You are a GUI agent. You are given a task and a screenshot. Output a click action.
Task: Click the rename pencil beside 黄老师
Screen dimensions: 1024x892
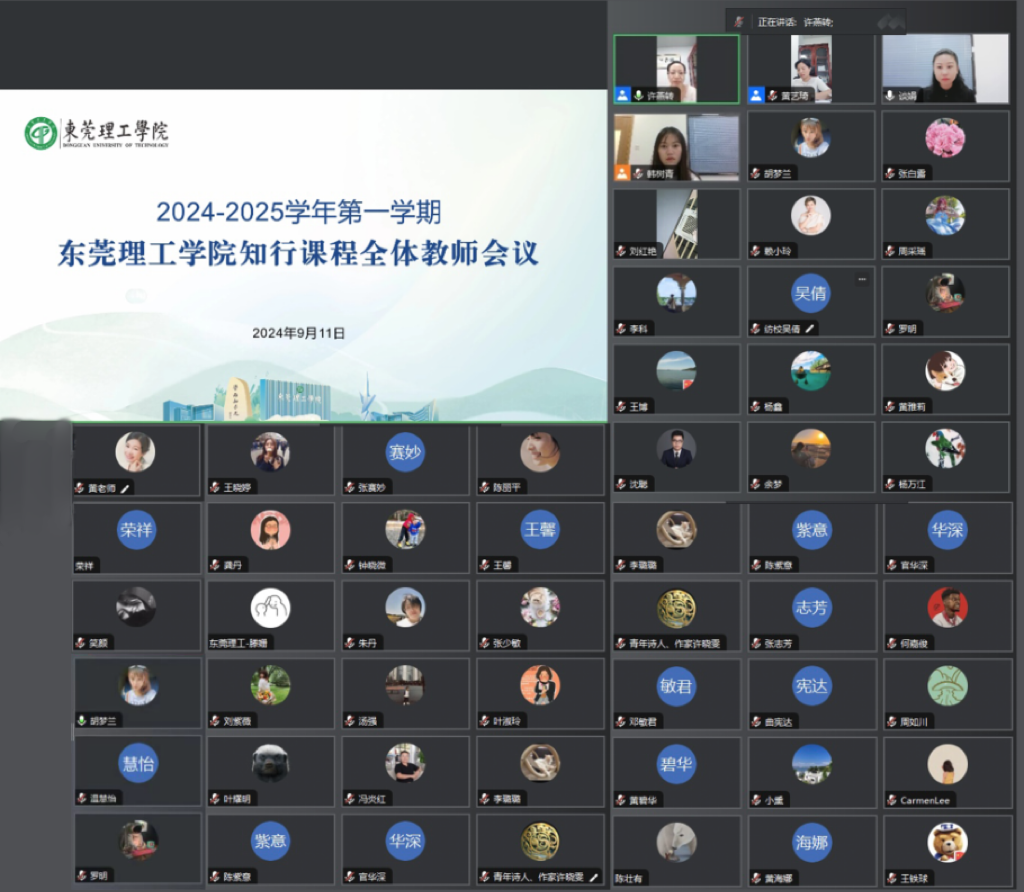tap(126, 488)
